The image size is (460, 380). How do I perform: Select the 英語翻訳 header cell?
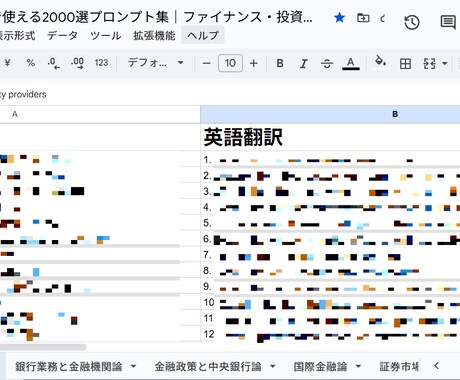point(330,137)
